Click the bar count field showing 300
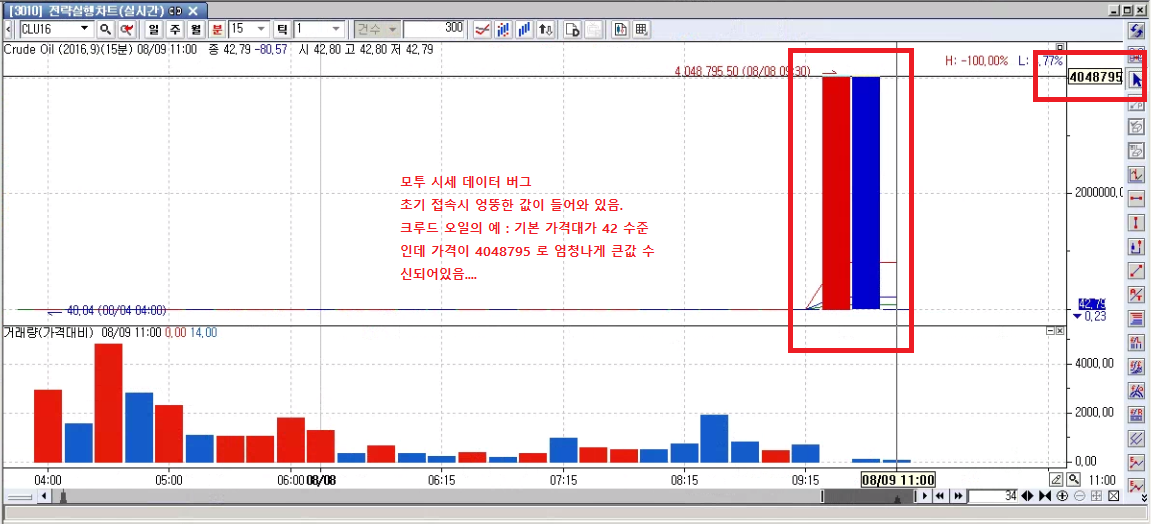The width and height of the screenshot is (1151, 524). tap(435, 29)
